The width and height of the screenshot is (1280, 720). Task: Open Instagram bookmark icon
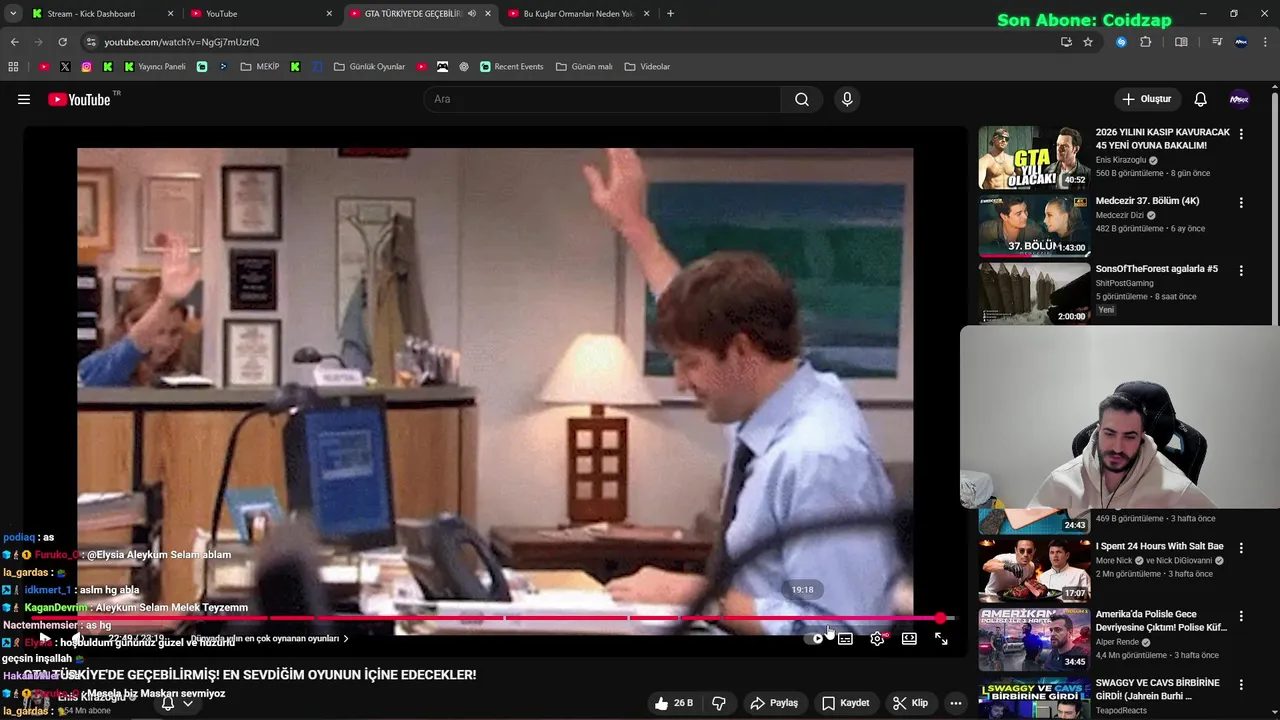pyautogui.click(x=87, y=67)
